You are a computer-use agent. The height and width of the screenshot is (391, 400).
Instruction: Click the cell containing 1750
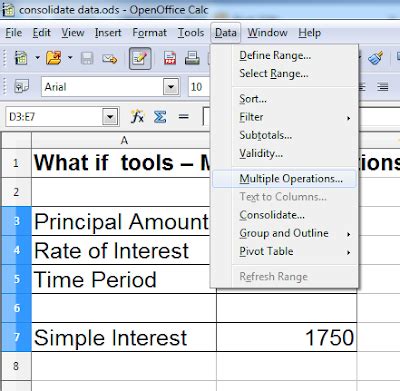tap(287, 337)
